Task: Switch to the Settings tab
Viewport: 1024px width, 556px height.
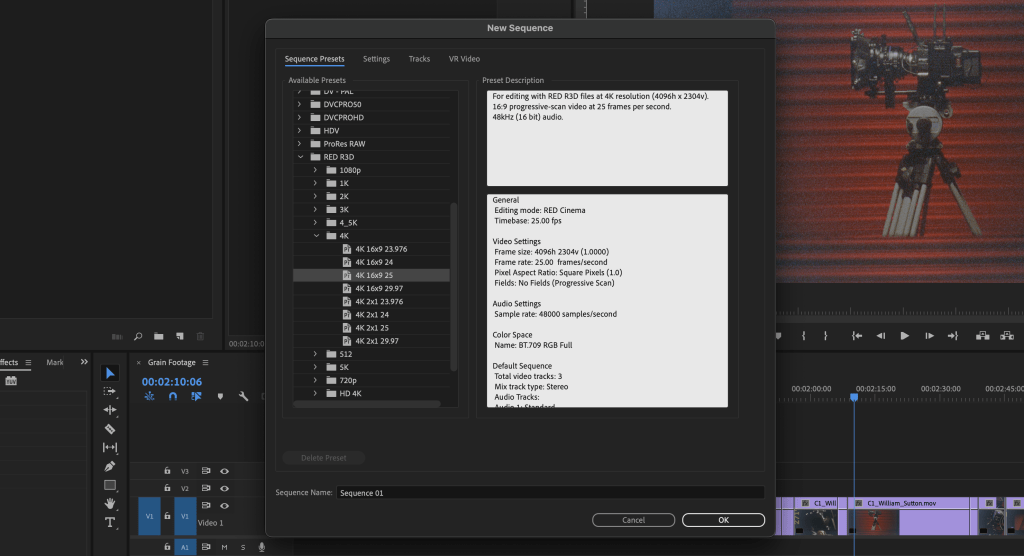Action: click(376, 59)
